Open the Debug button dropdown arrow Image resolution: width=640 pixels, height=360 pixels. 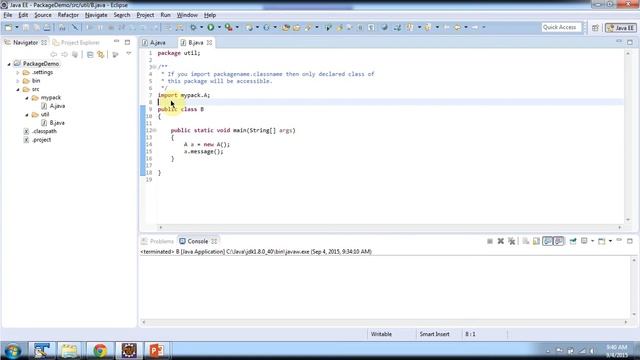coord(201,27)
